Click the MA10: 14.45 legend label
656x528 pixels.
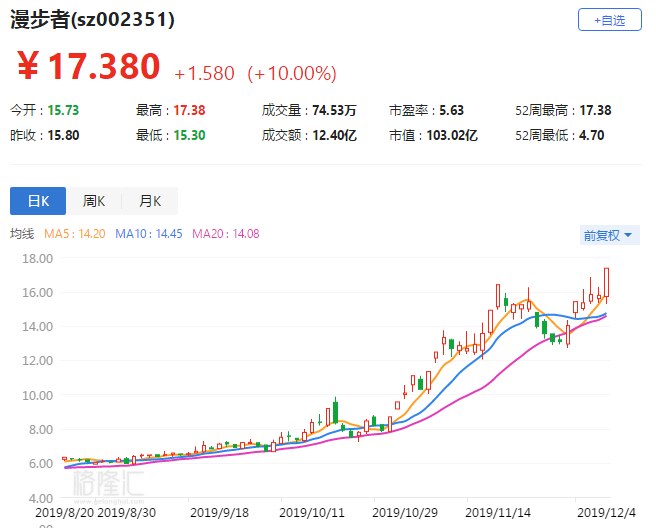(x=149, y=233)
